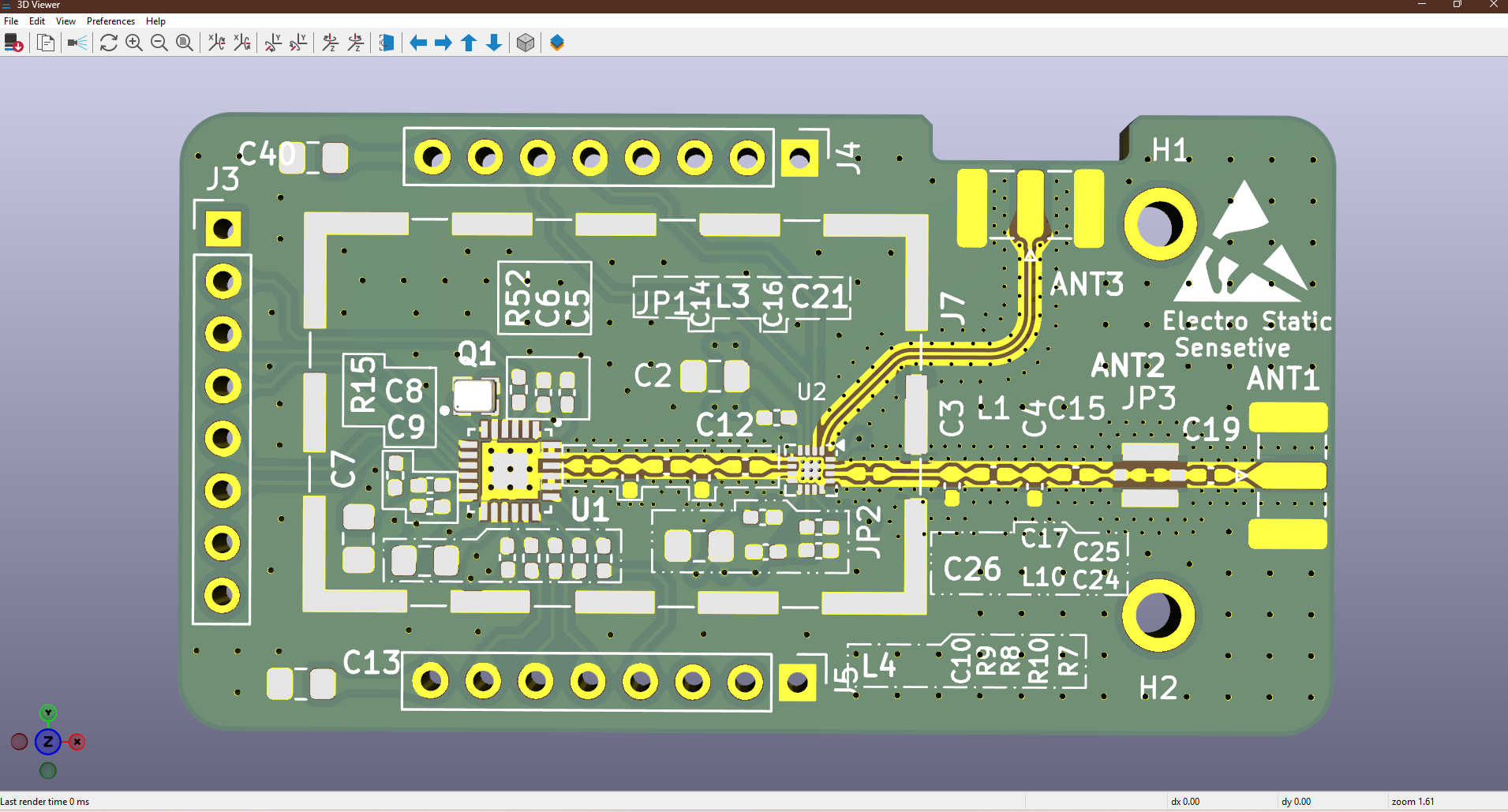Zoom out using magnifier minus icon
This screenshot has height=812, width=1508.
tap(159, 43)
